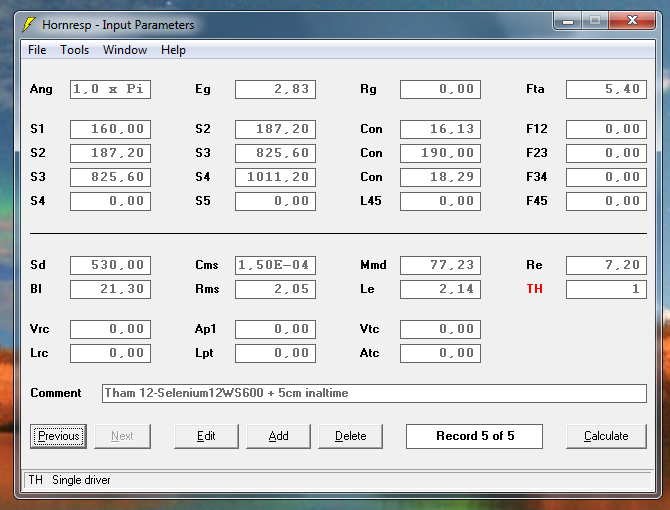Select the Rms field with 2,05

[x=275, y=289]
